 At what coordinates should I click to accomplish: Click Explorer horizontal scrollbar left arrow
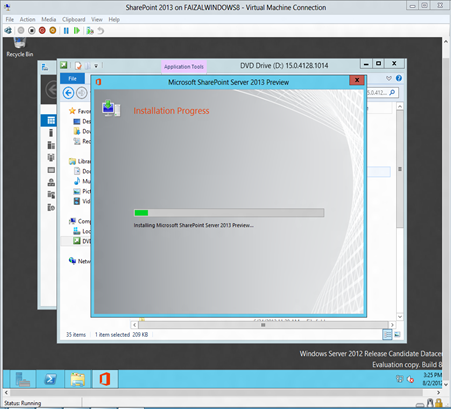[x=134, y=325]
